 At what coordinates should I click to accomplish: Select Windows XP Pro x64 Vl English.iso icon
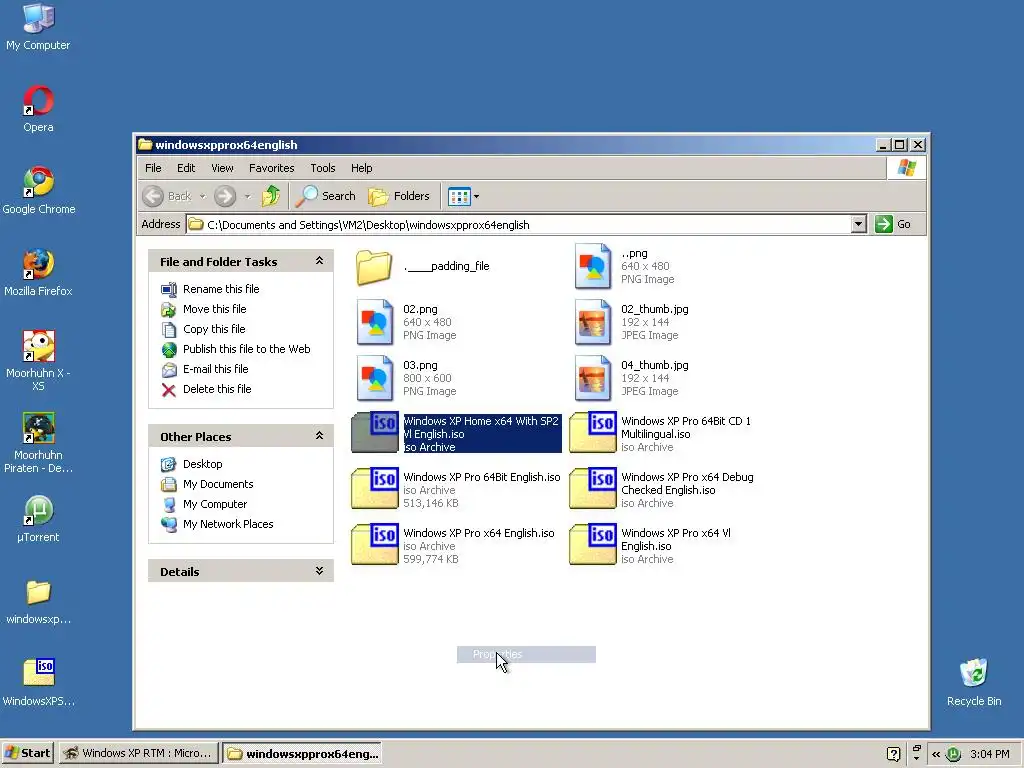[x=592, y=545]
